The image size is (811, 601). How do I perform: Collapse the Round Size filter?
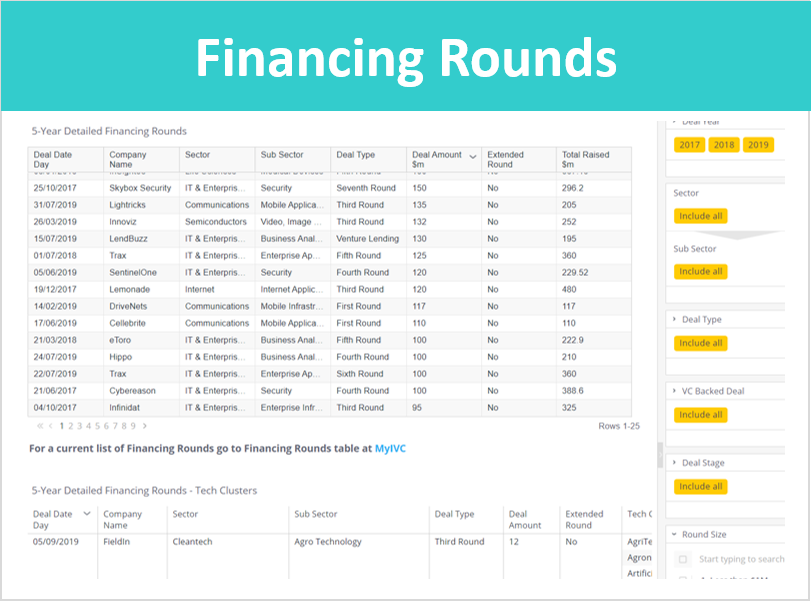coord(674,534)
